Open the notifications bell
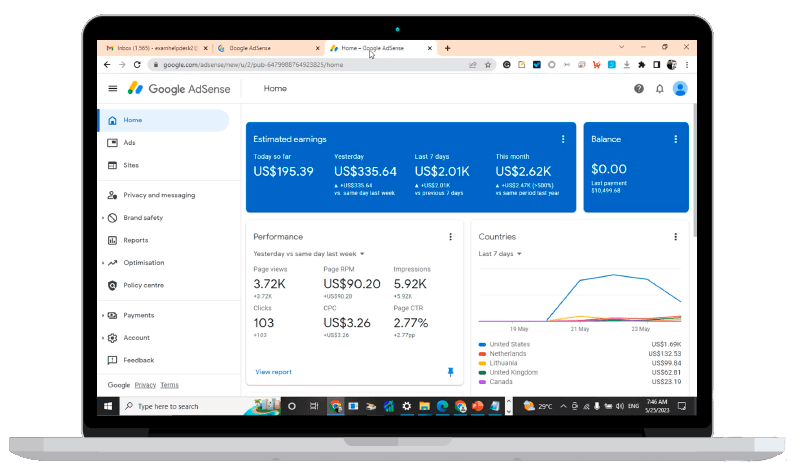The image size is (804, 474). pyautogui.click(x=660, y=89)
